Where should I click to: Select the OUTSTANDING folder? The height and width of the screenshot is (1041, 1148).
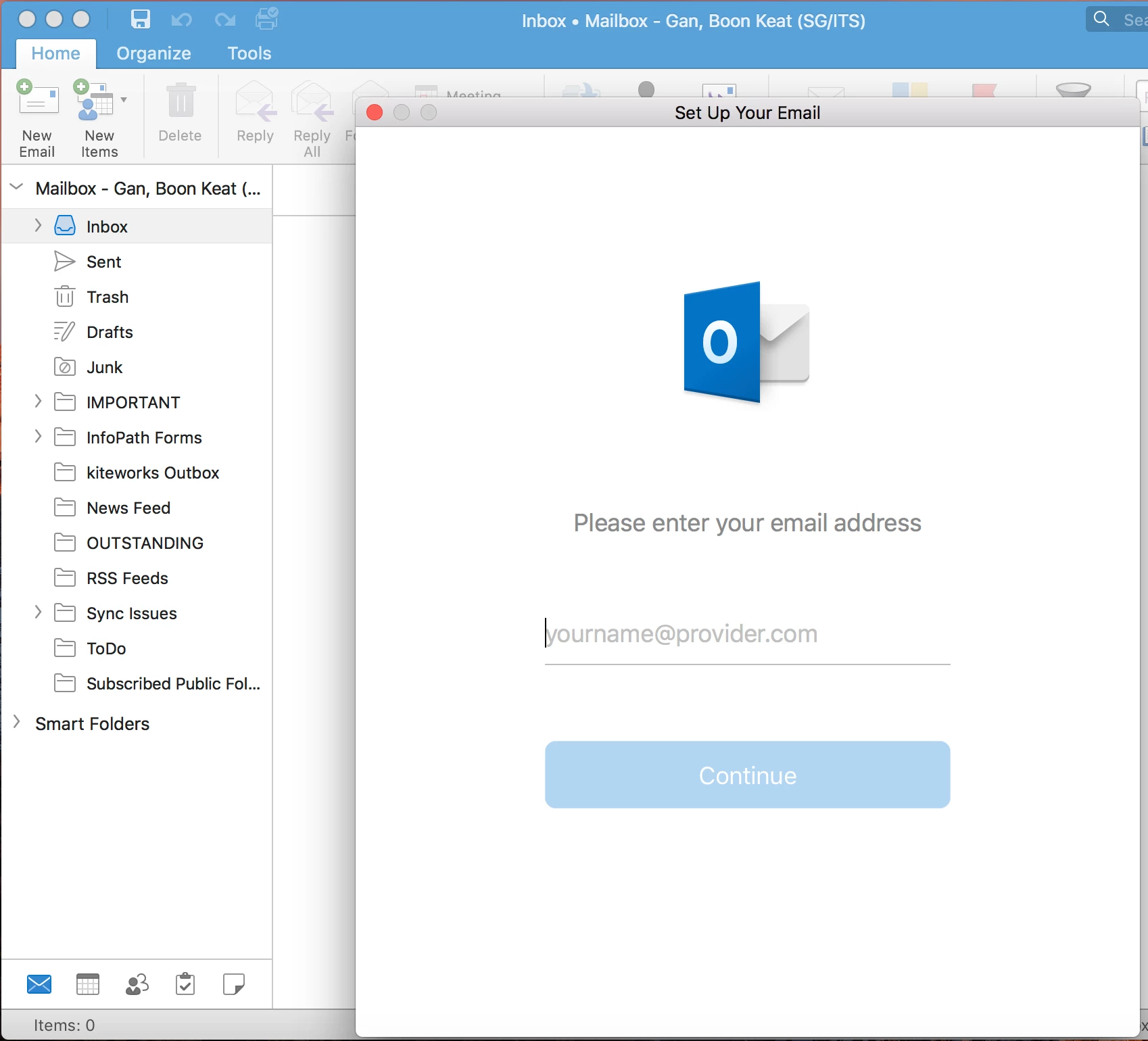coord(137,543)
